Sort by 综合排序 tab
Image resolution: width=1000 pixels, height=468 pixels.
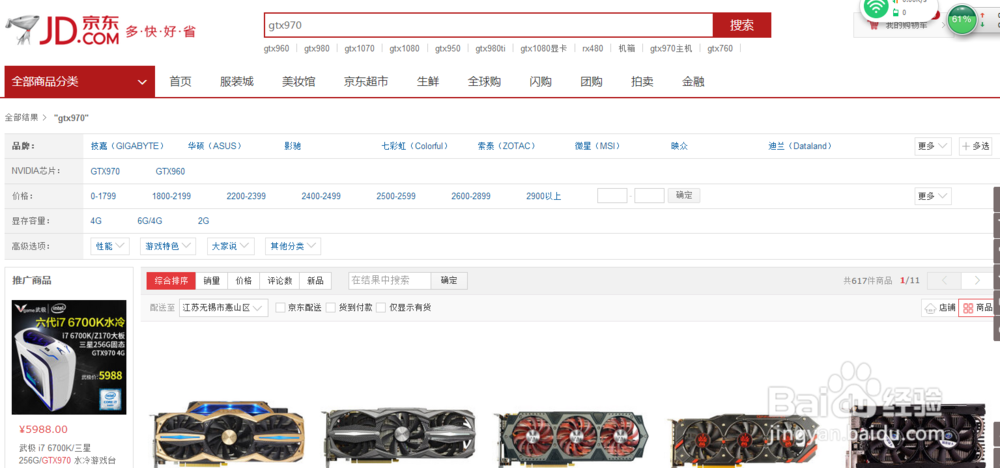click(172, 281)
